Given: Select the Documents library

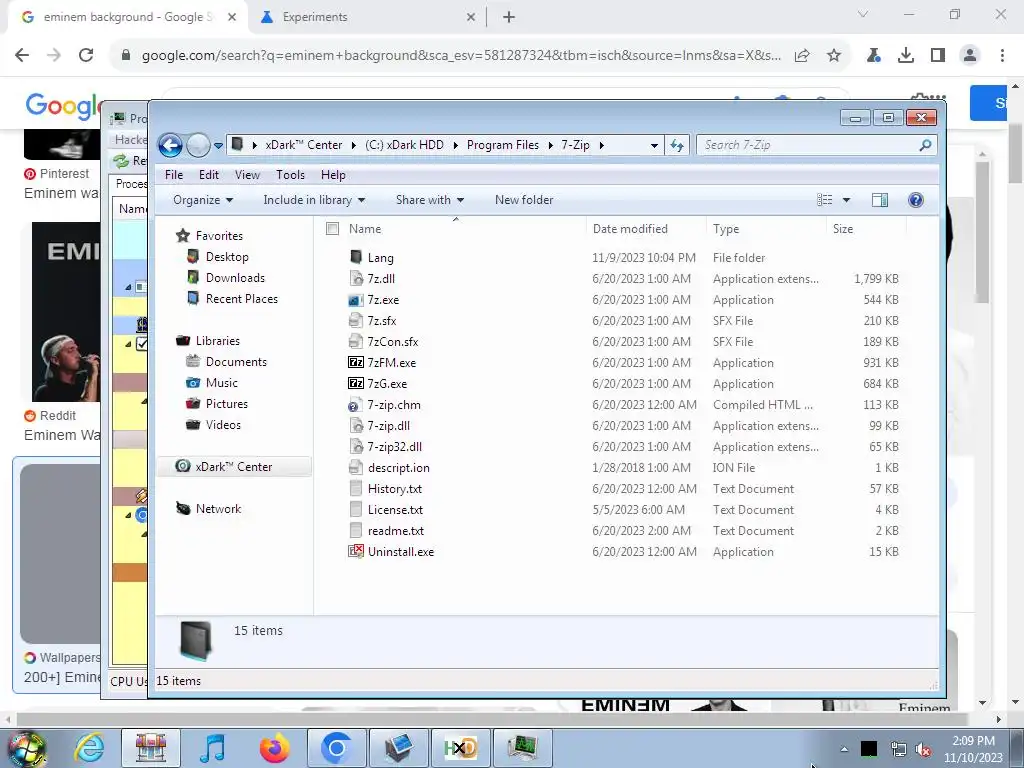Looking at the screenshot, I should tap(236, 362).
